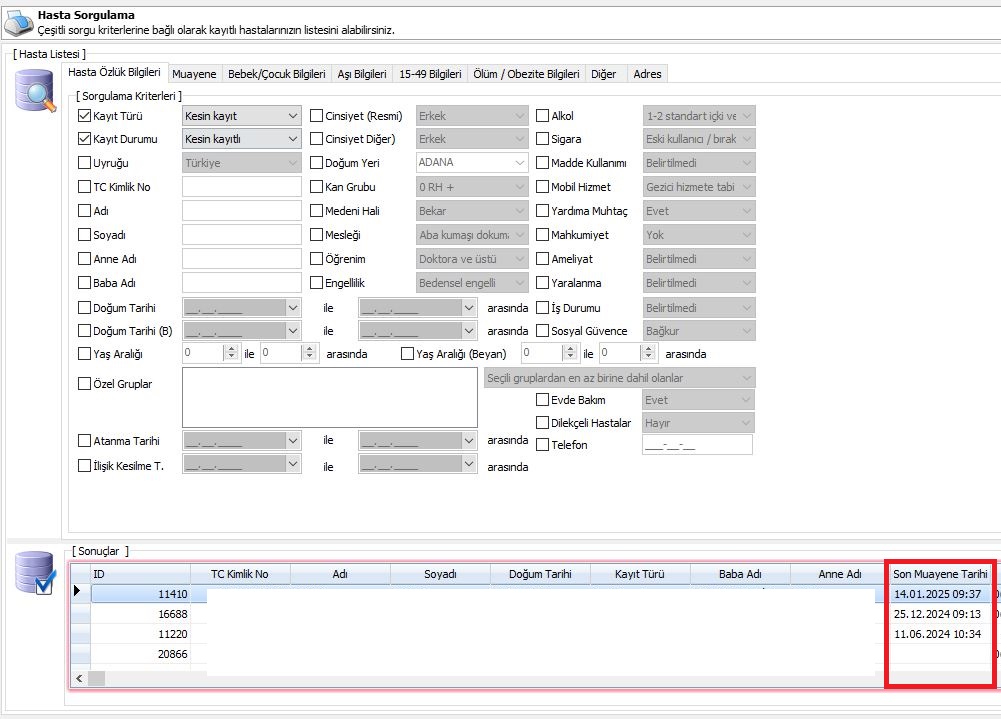The image size is (1001, 719).
Task: Select the Adres tab
Action: (x=647, y=74)
